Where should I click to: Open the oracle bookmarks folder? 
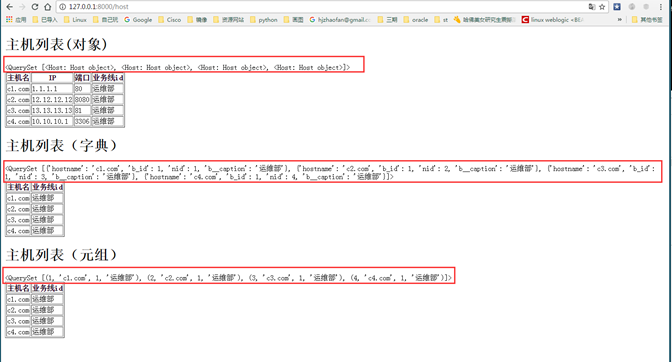tap(416, 20)
